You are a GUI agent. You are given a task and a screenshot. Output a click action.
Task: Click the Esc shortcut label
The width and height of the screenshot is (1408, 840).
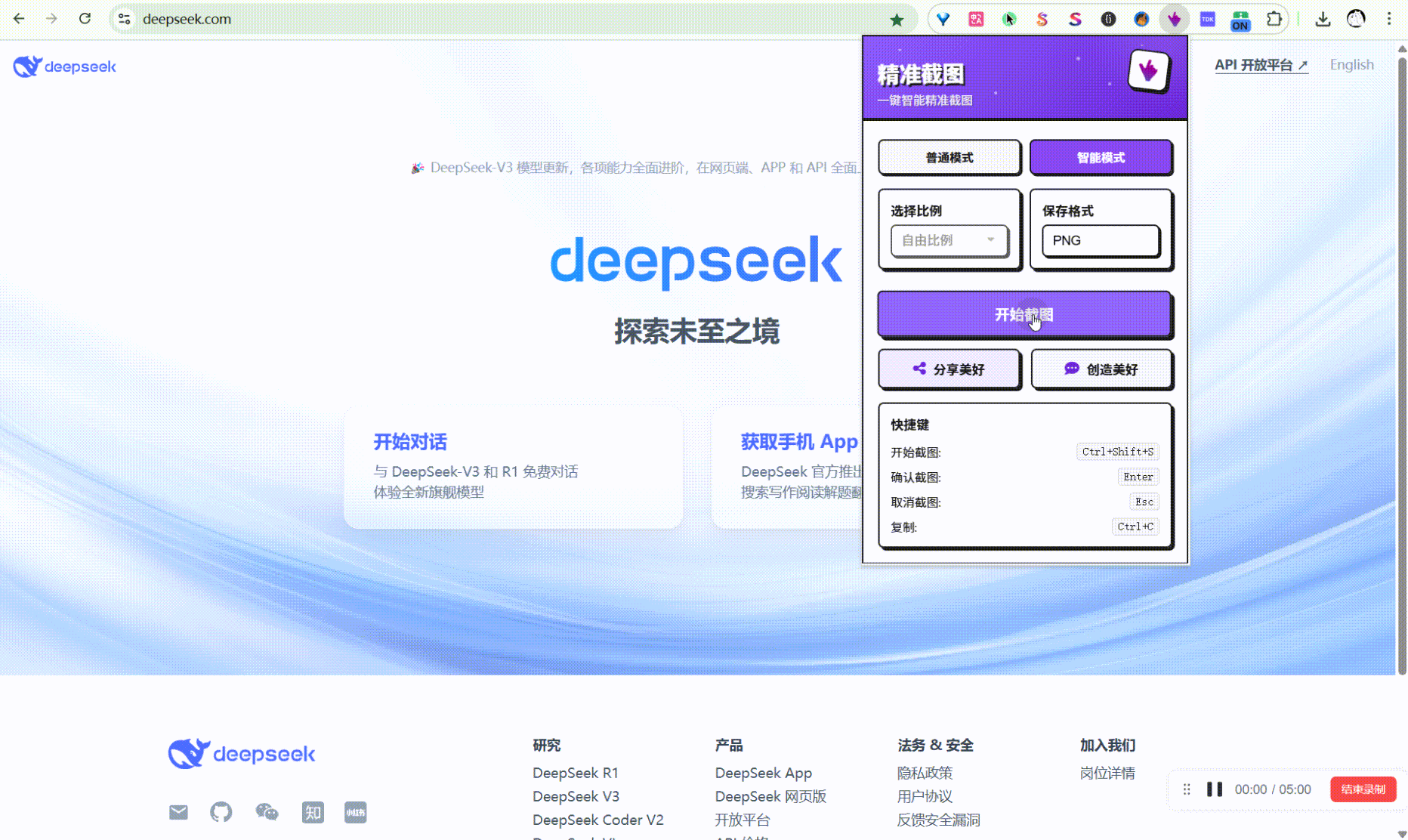coord(1144,502)
